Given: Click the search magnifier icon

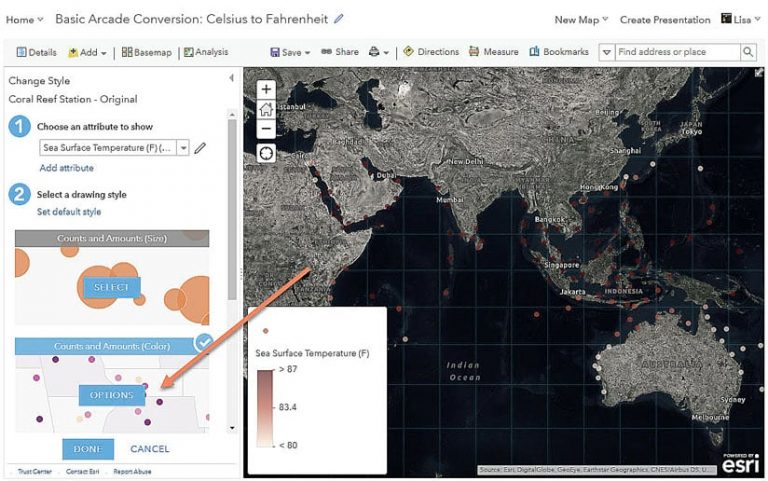Looking at the screenshot, I should (x=748, y=52).
